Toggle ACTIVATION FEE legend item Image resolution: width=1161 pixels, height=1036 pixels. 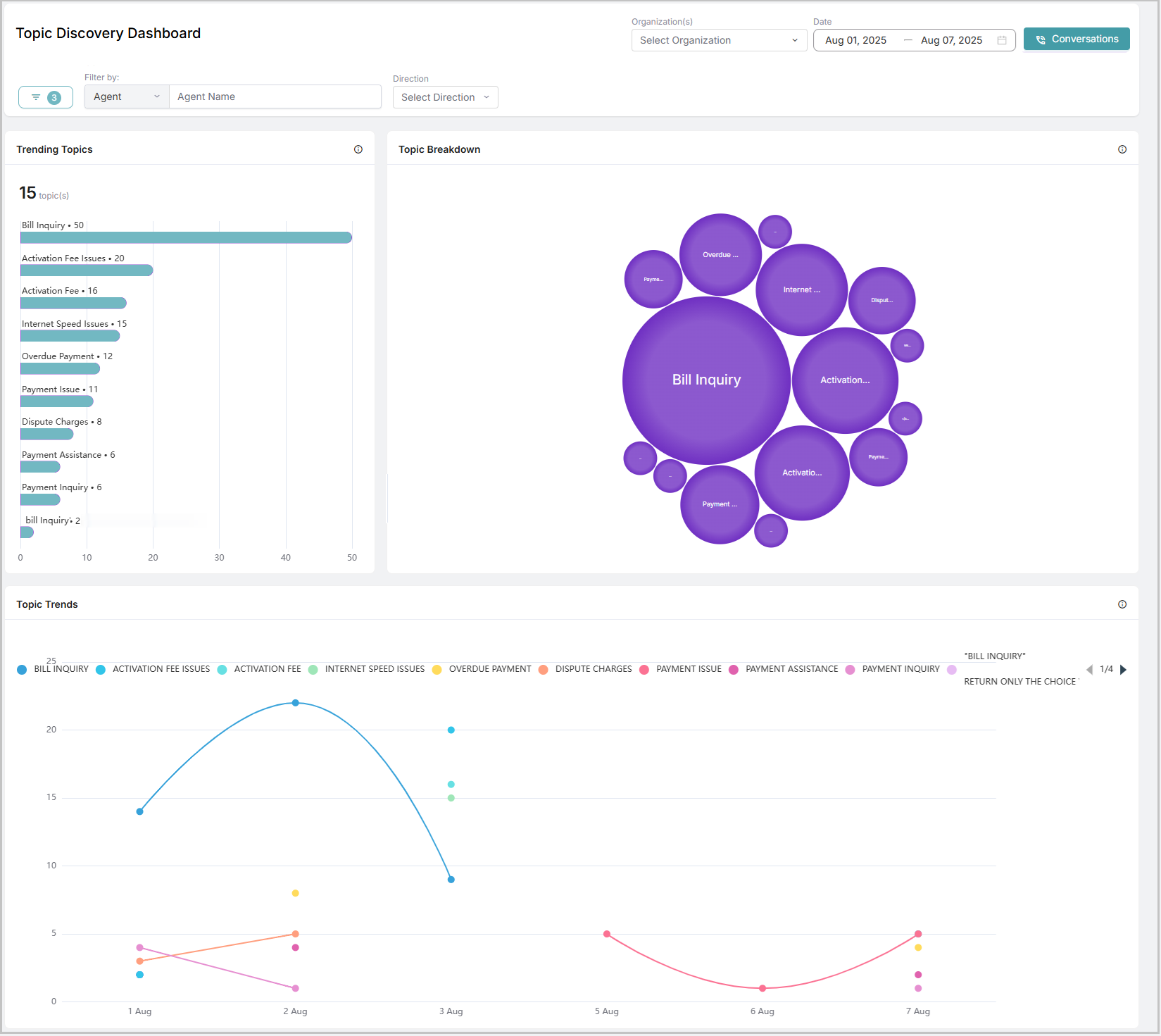(259, 669)
